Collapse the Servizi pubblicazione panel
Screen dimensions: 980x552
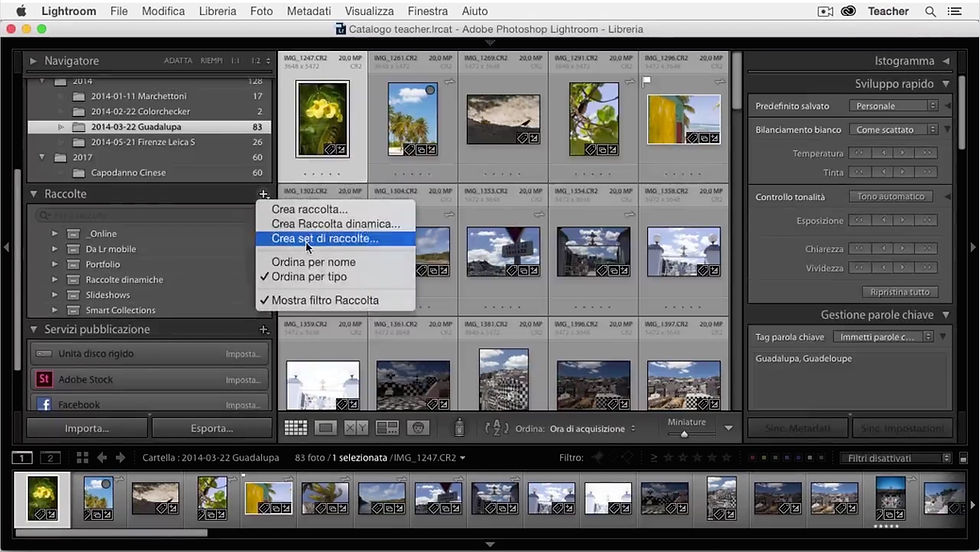tap(34, 329)
